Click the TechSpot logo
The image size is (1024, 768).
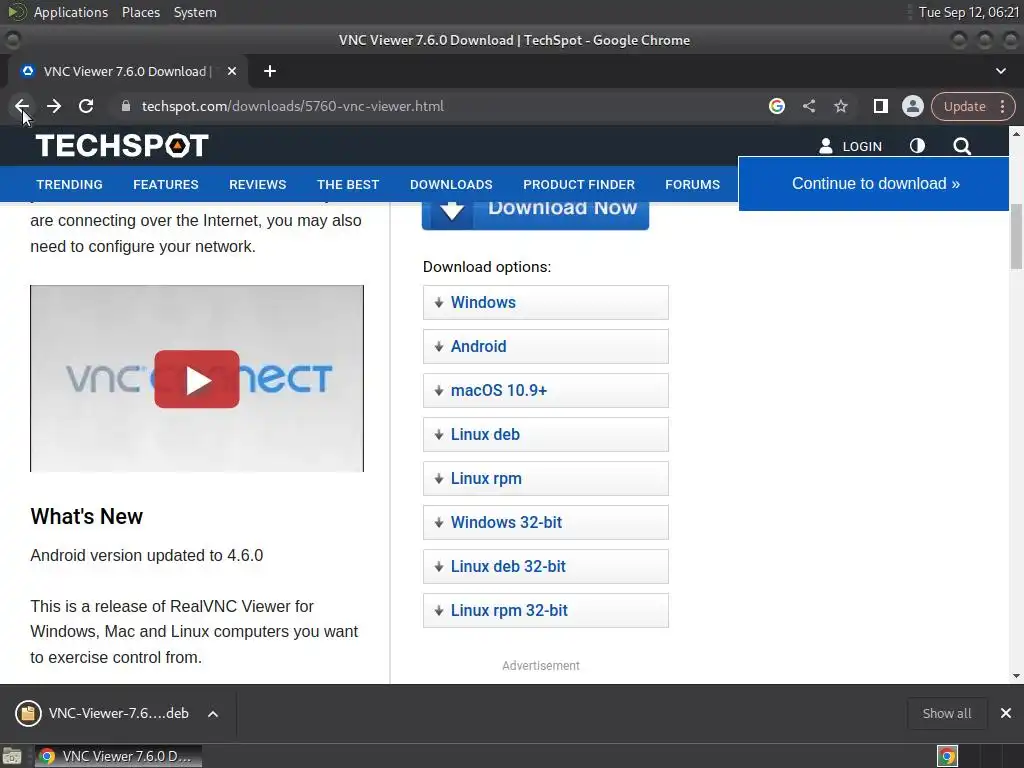pos(122,146)
